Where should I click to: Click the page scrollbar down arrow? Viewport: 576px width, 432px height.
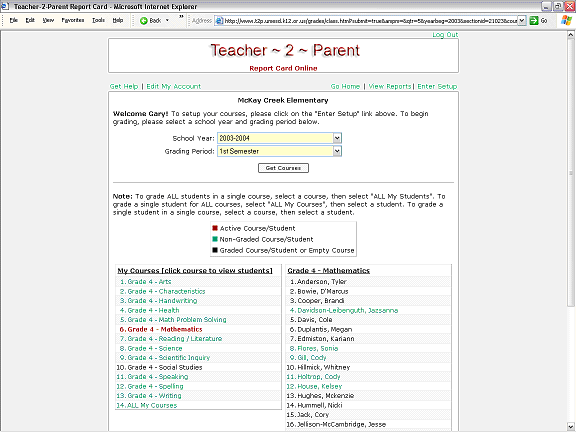[570, 427]
